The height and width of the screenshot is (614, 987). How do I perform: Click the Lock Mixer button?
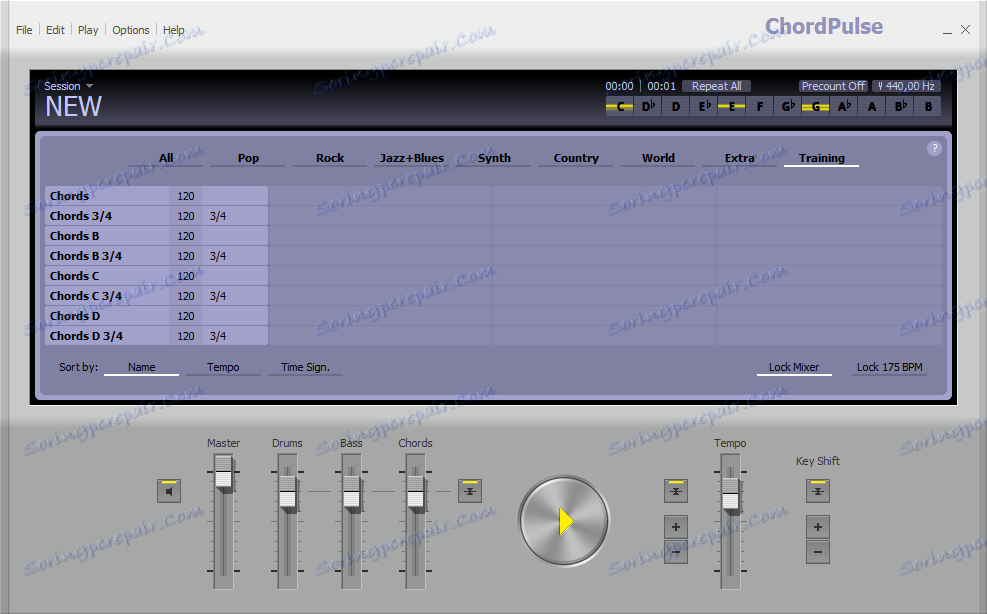pyautogui.click(x=793, y=366)
